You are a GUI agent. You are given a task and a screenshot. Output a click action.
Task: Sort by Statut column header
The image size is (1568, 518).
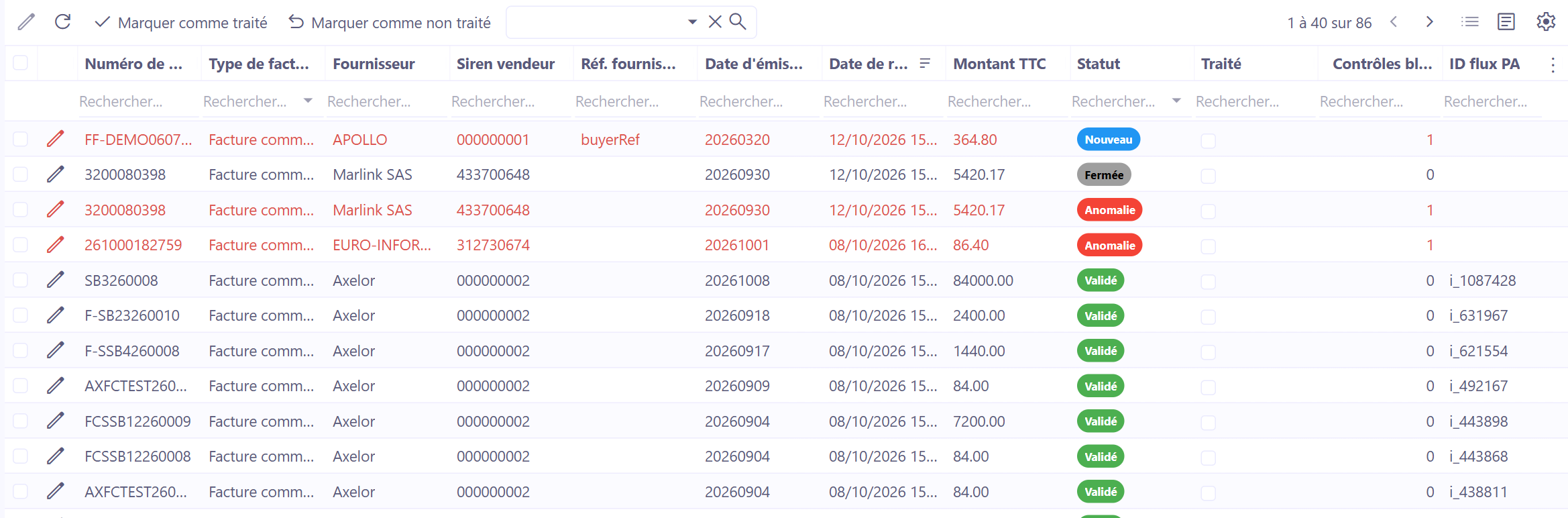pos(1098,64)
